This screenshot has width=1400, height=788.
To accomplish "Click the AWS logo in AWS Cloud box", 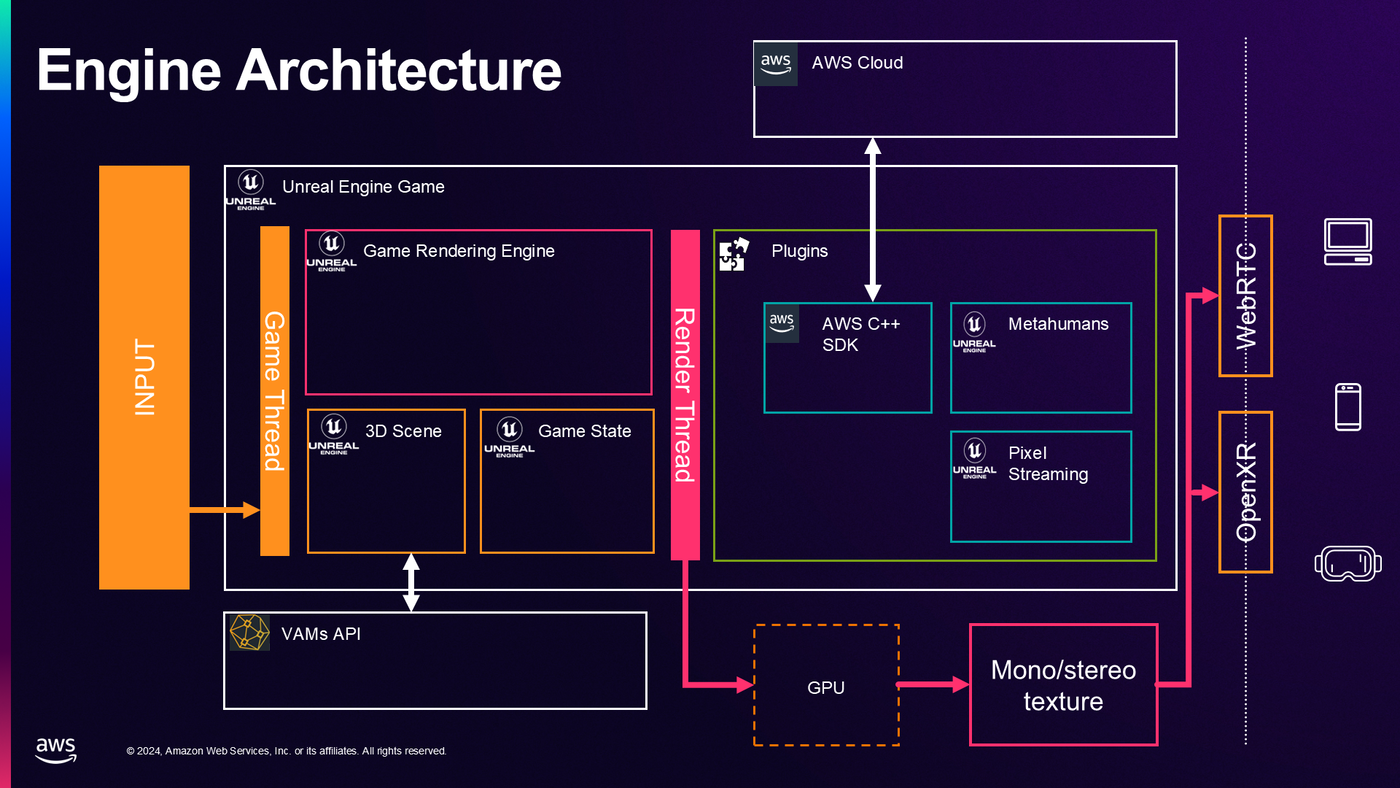I will (776, 64).
